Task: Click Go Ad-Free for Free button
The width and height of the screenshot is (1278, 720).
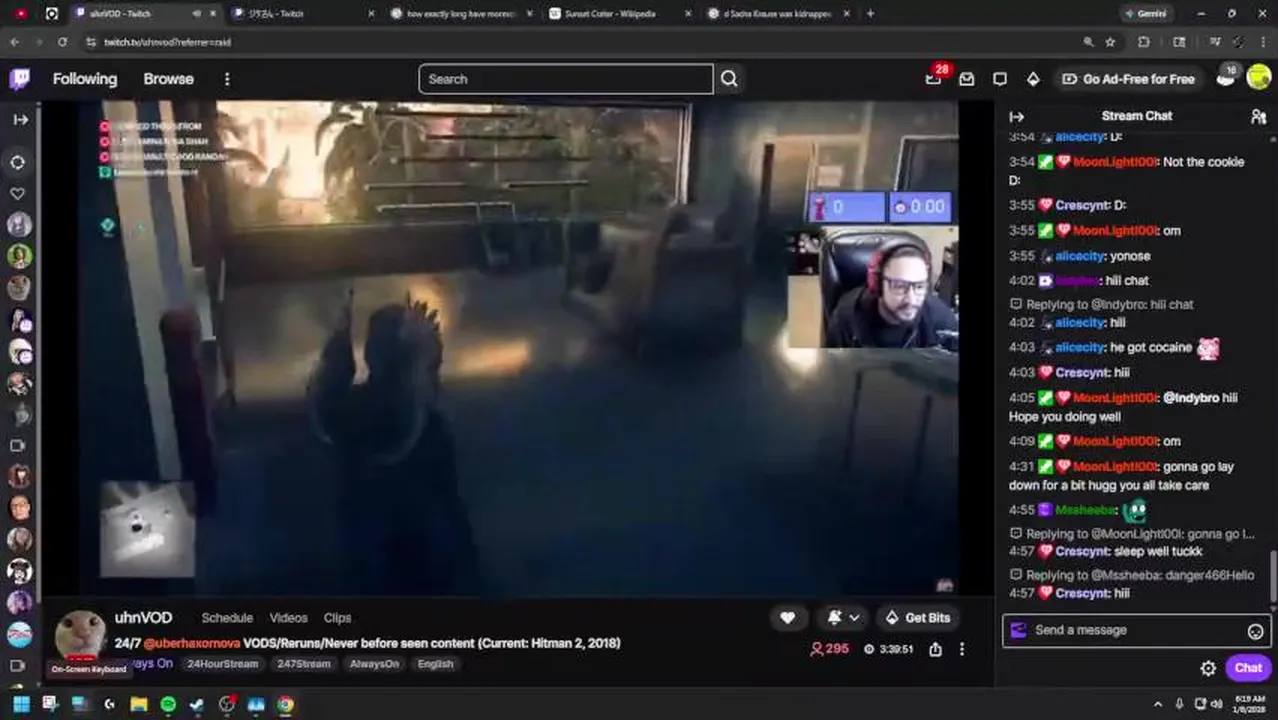Action: (x=1128, y=79)
